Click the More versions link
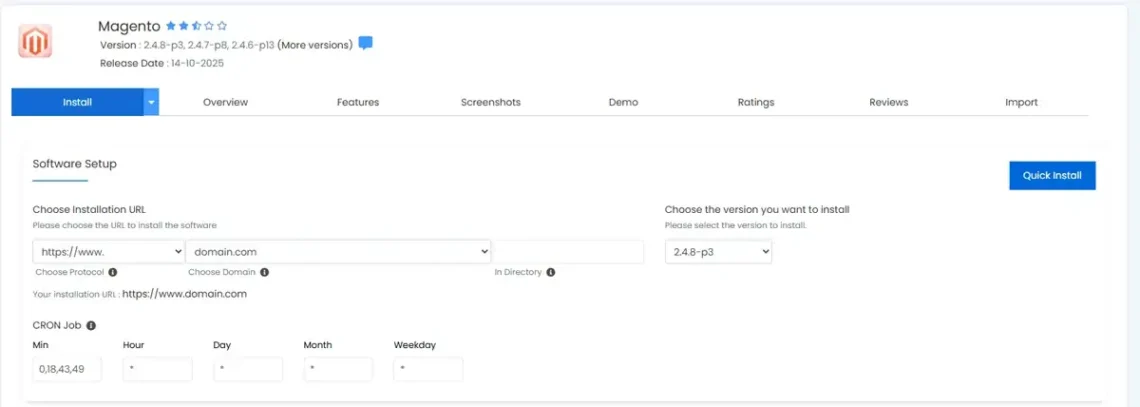Viewport: 1140px width, 407px height. [x=315, y=45]
